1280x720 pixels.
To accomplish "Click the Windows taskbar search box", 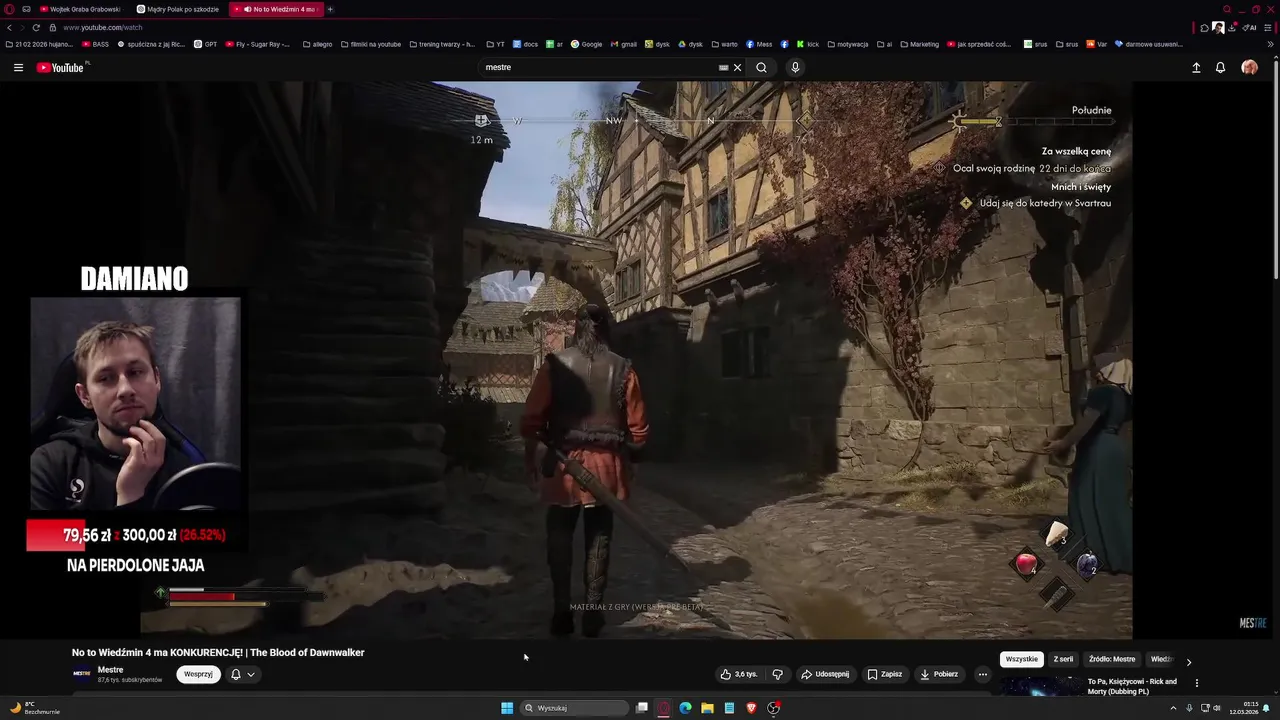I will (x=574, y=708).
